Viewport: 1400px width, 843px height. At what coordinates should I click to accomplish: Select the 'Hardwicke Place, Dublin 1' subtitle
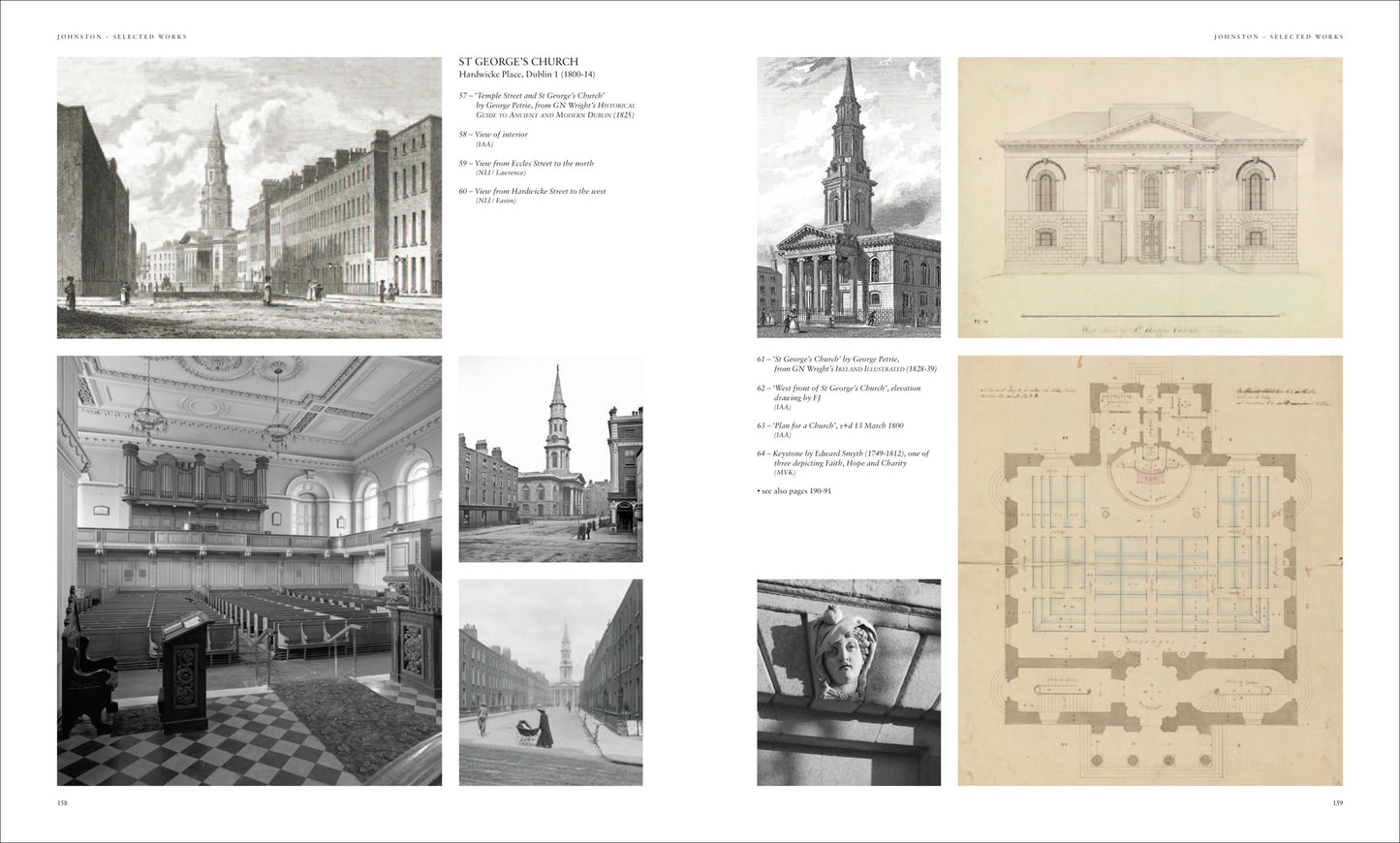(x=526, y=75)
